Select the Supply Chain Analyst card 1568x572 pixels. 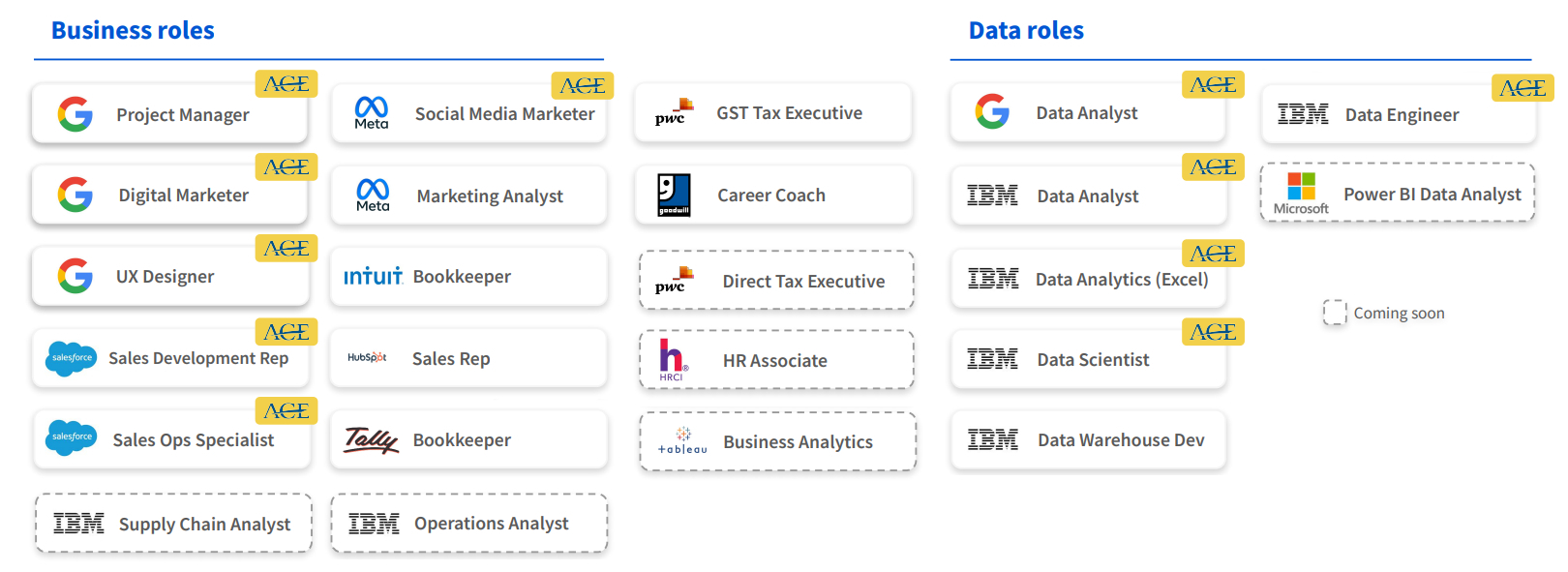pyautogui.click(x=174, y=524)
